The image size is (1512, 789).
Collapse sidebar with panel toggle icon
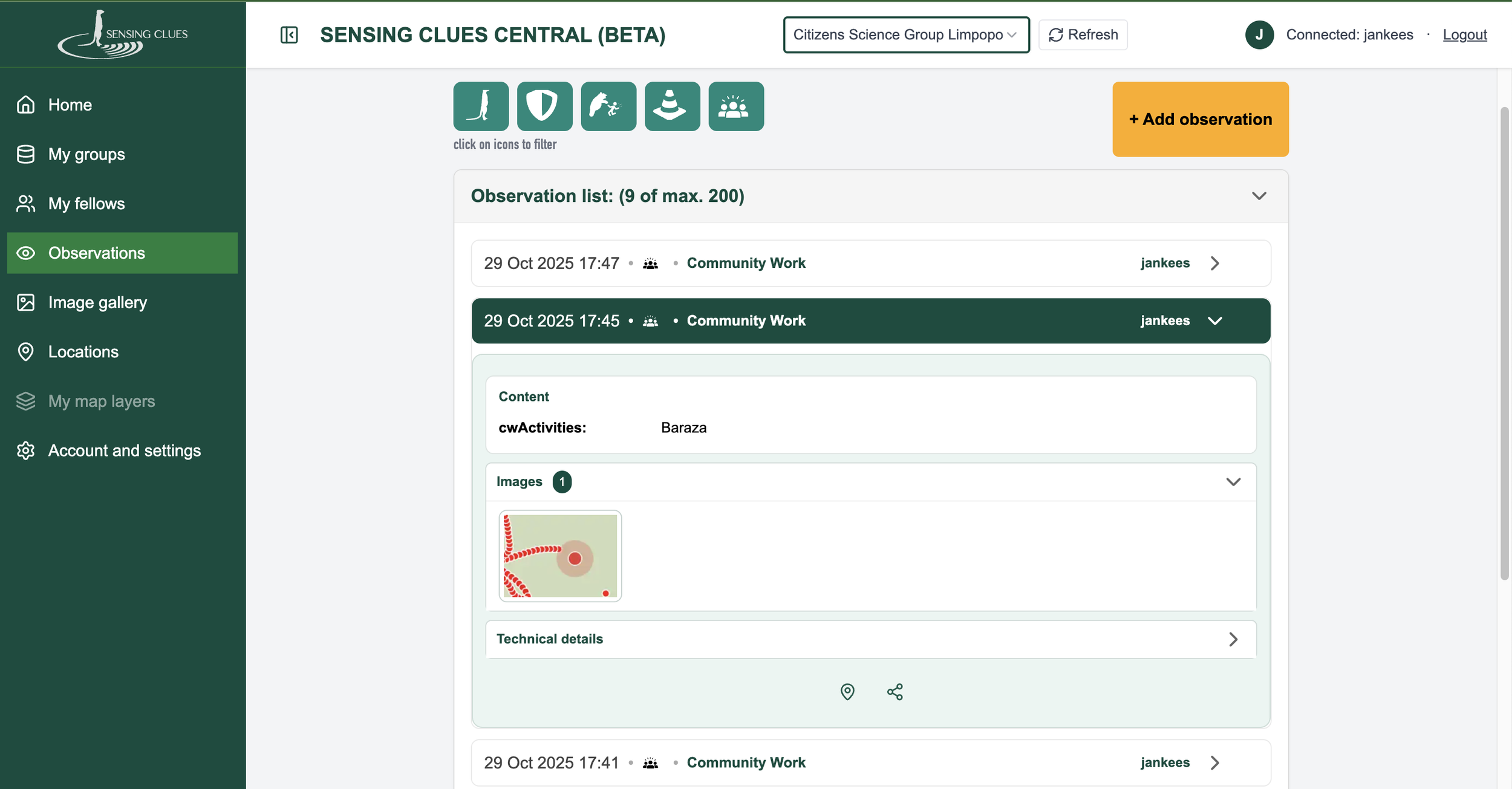tap(289, 35)
